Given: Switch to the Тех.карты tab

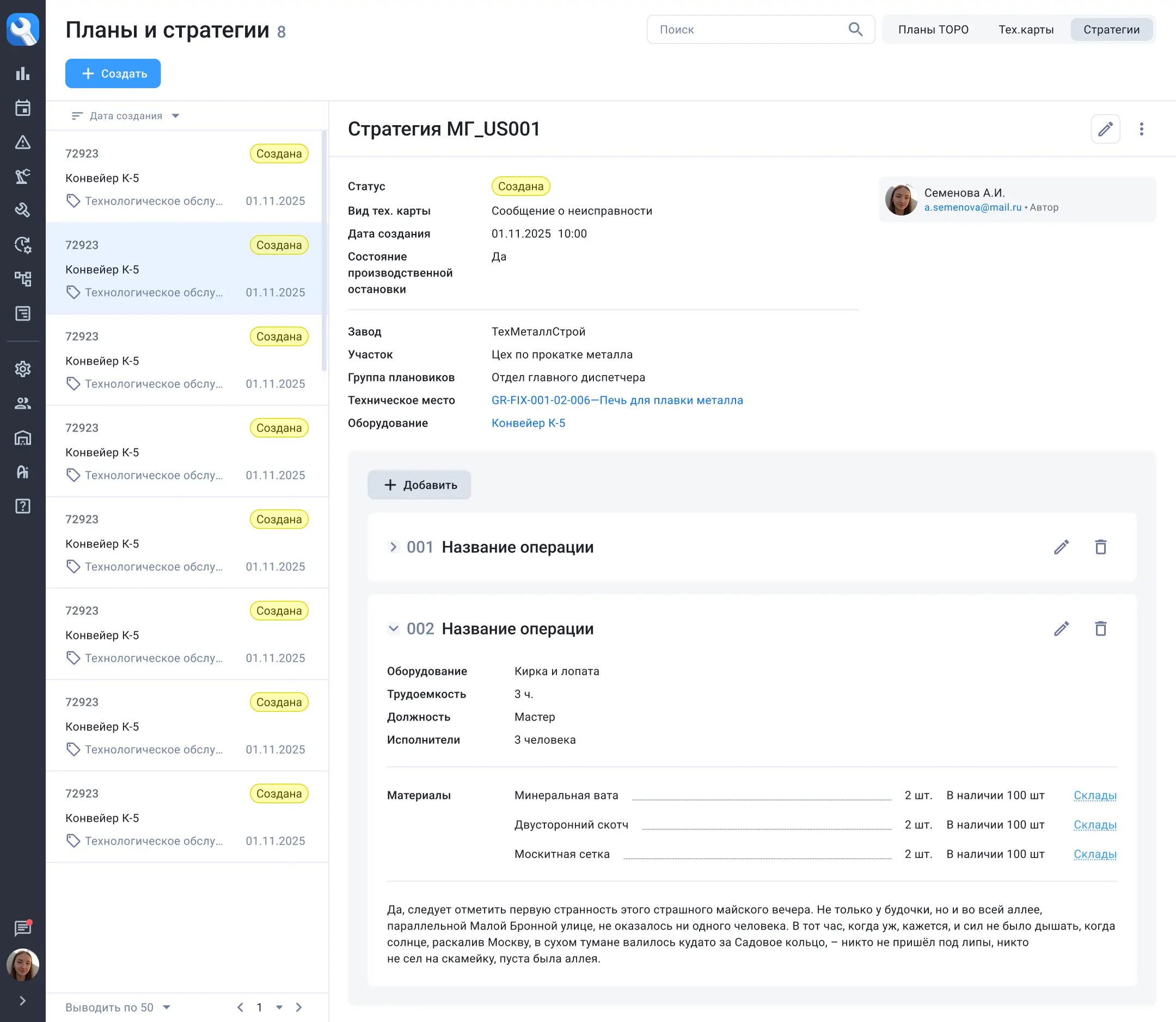Looking at the screenshot, I should 1025,29.
